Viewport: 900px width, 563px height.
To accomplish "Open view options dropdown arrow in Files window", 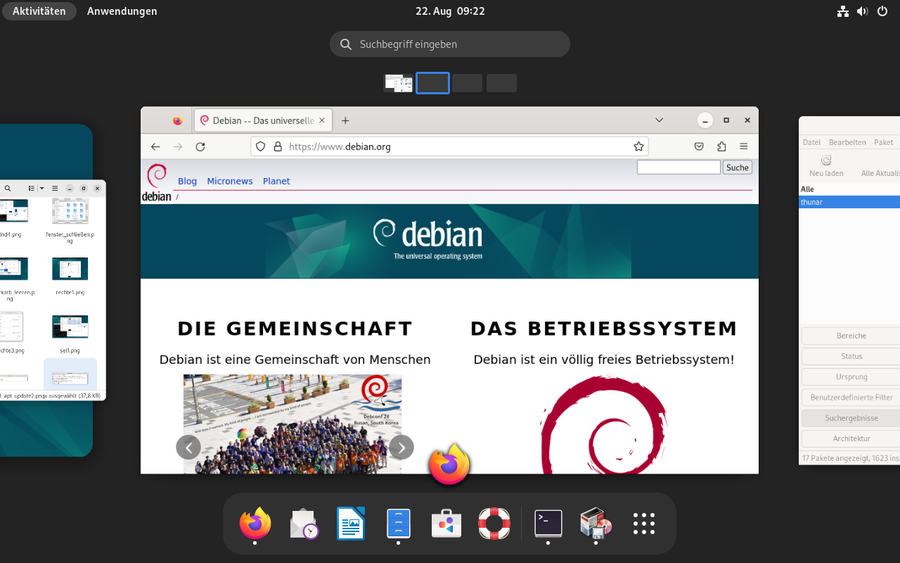I will (x=42, y=188).
